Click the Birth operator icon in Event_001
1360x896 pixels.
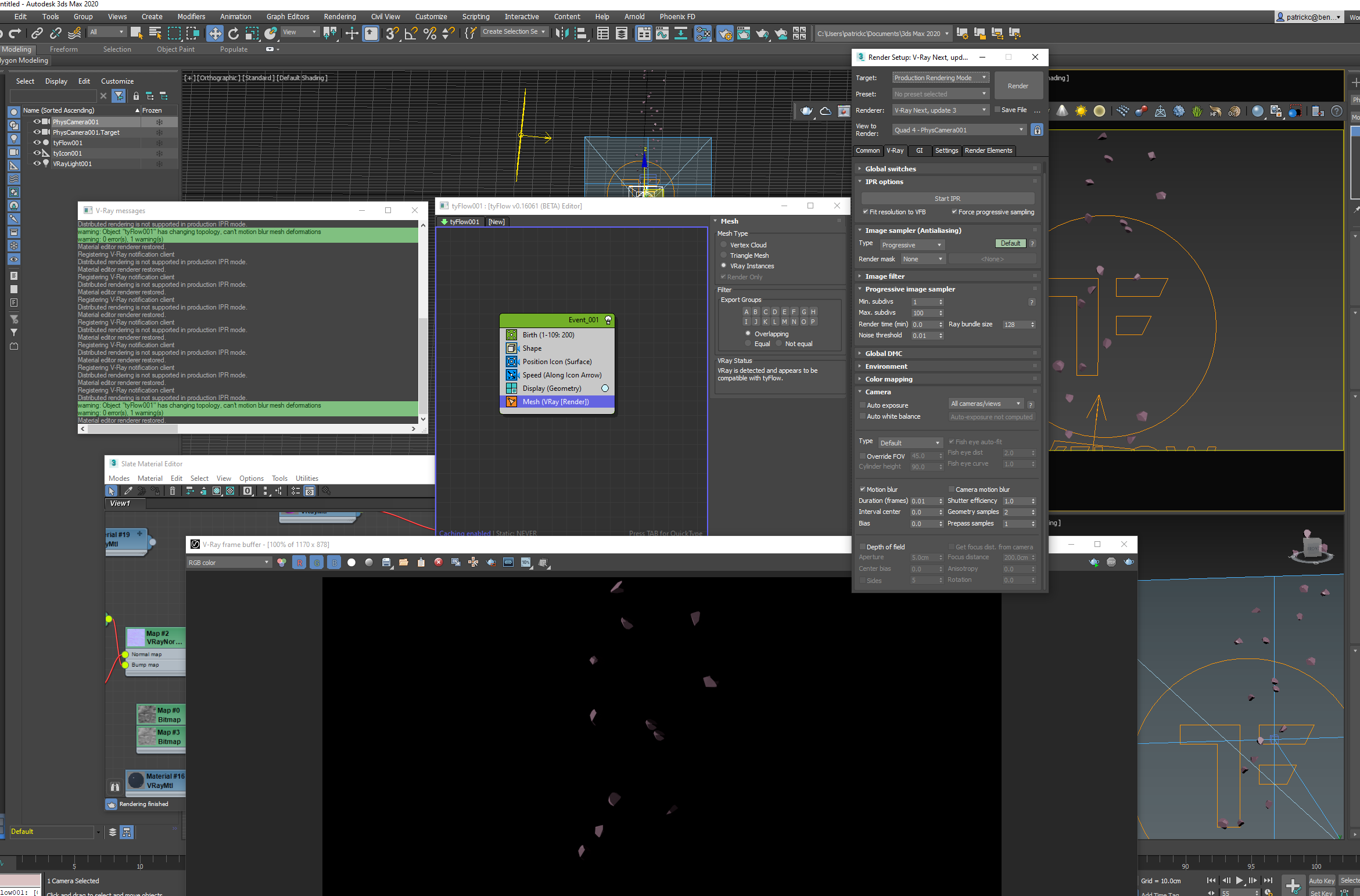point(511,335)
